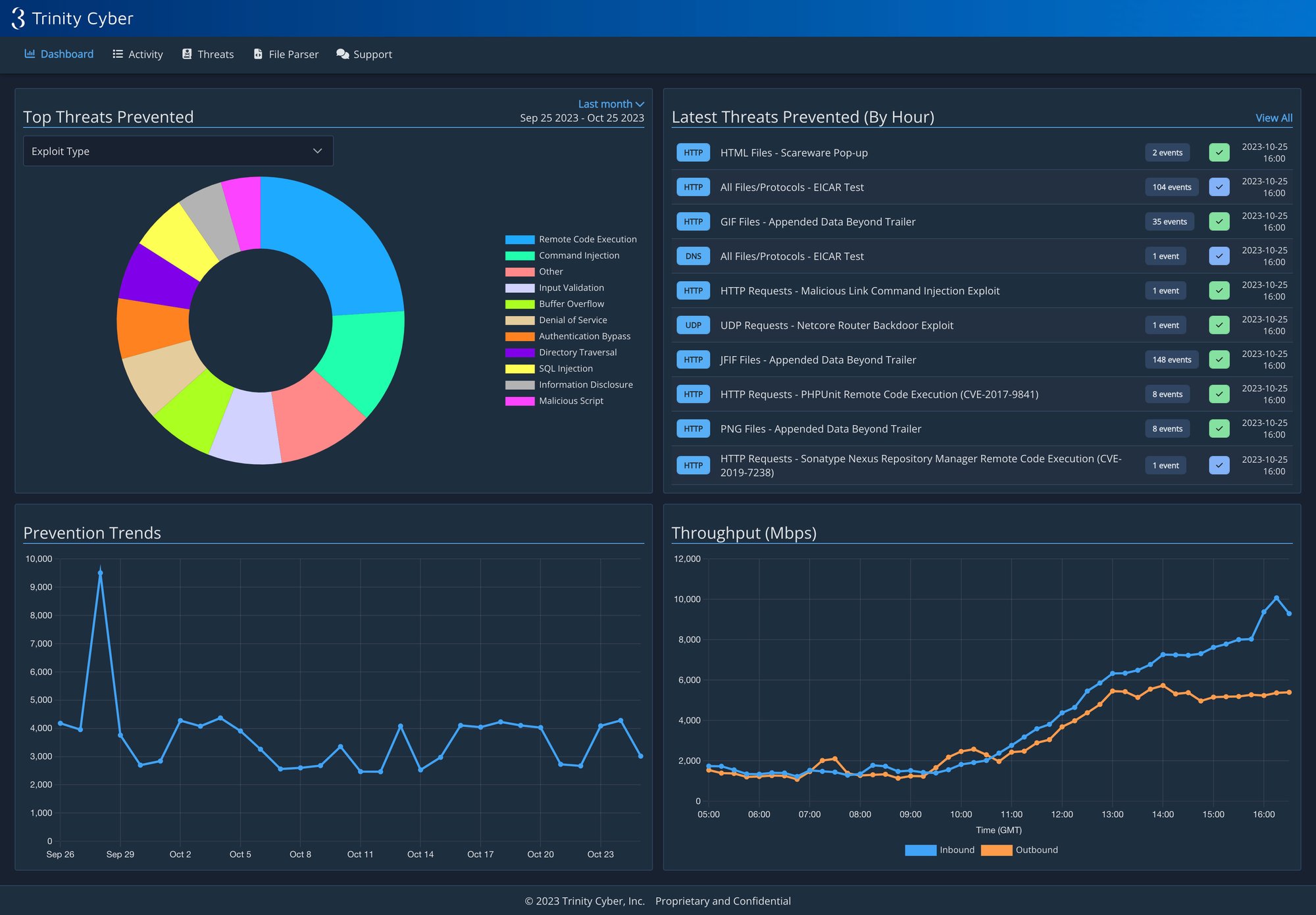Click the Dashboard chart icon
The image size is (1316, 915).
[30, 54]
